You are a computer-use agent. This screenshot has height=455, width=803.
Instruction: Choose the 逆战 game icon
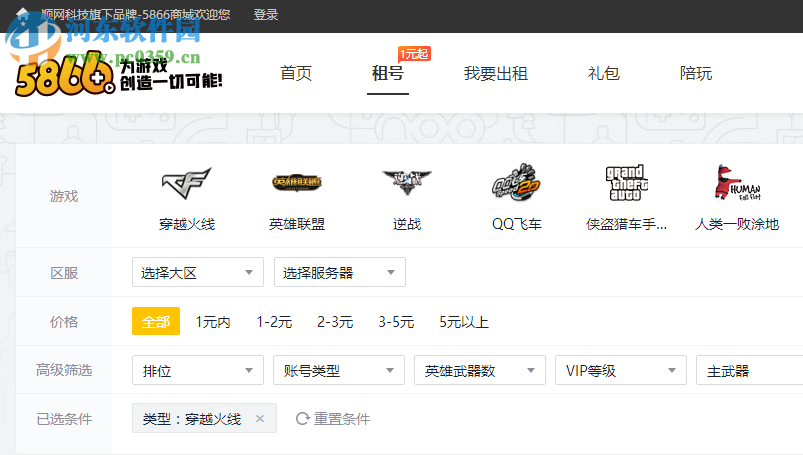point(407,183)
